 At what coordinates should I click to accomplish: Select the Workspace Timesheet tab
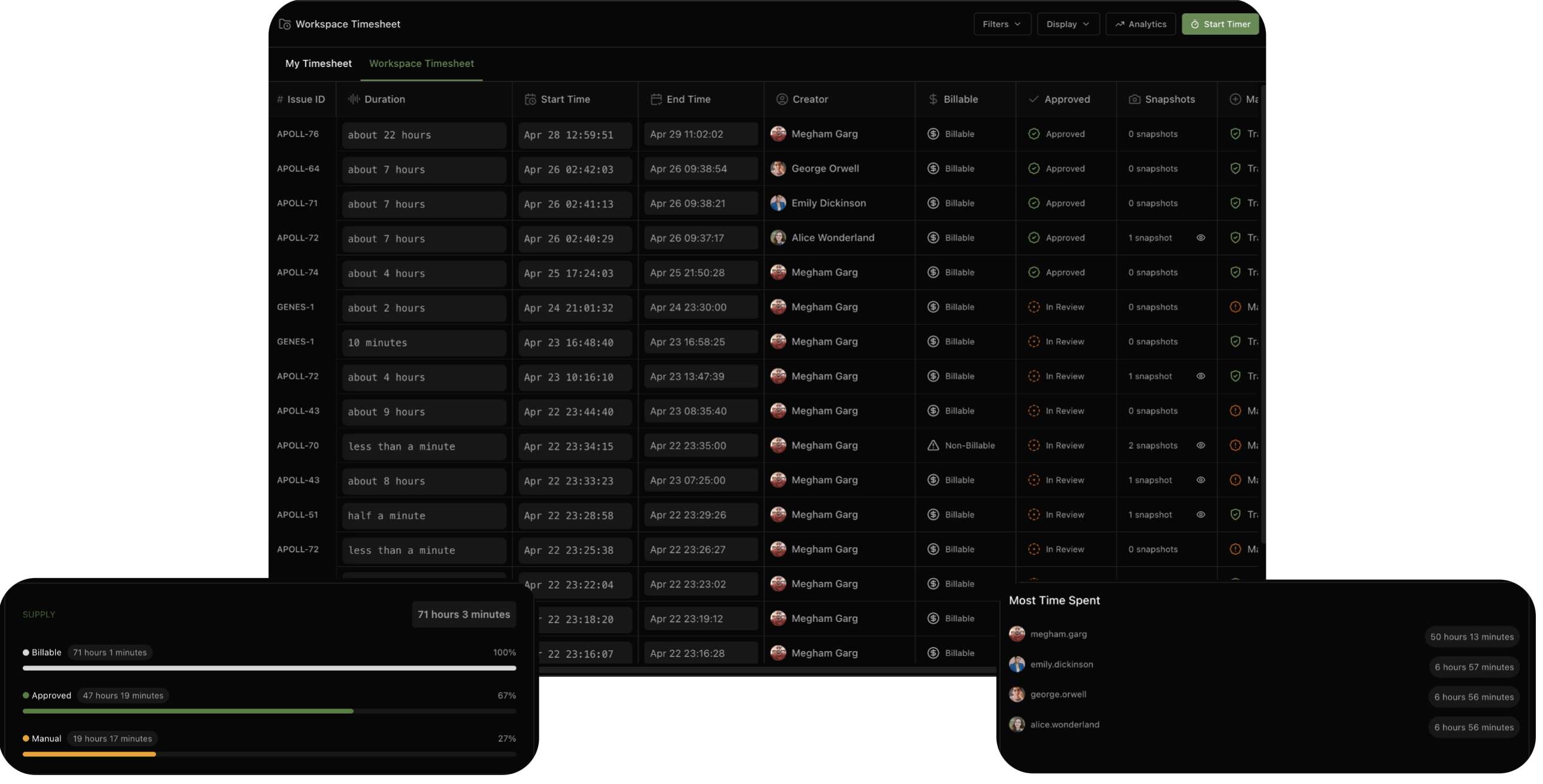click(421, 63)
